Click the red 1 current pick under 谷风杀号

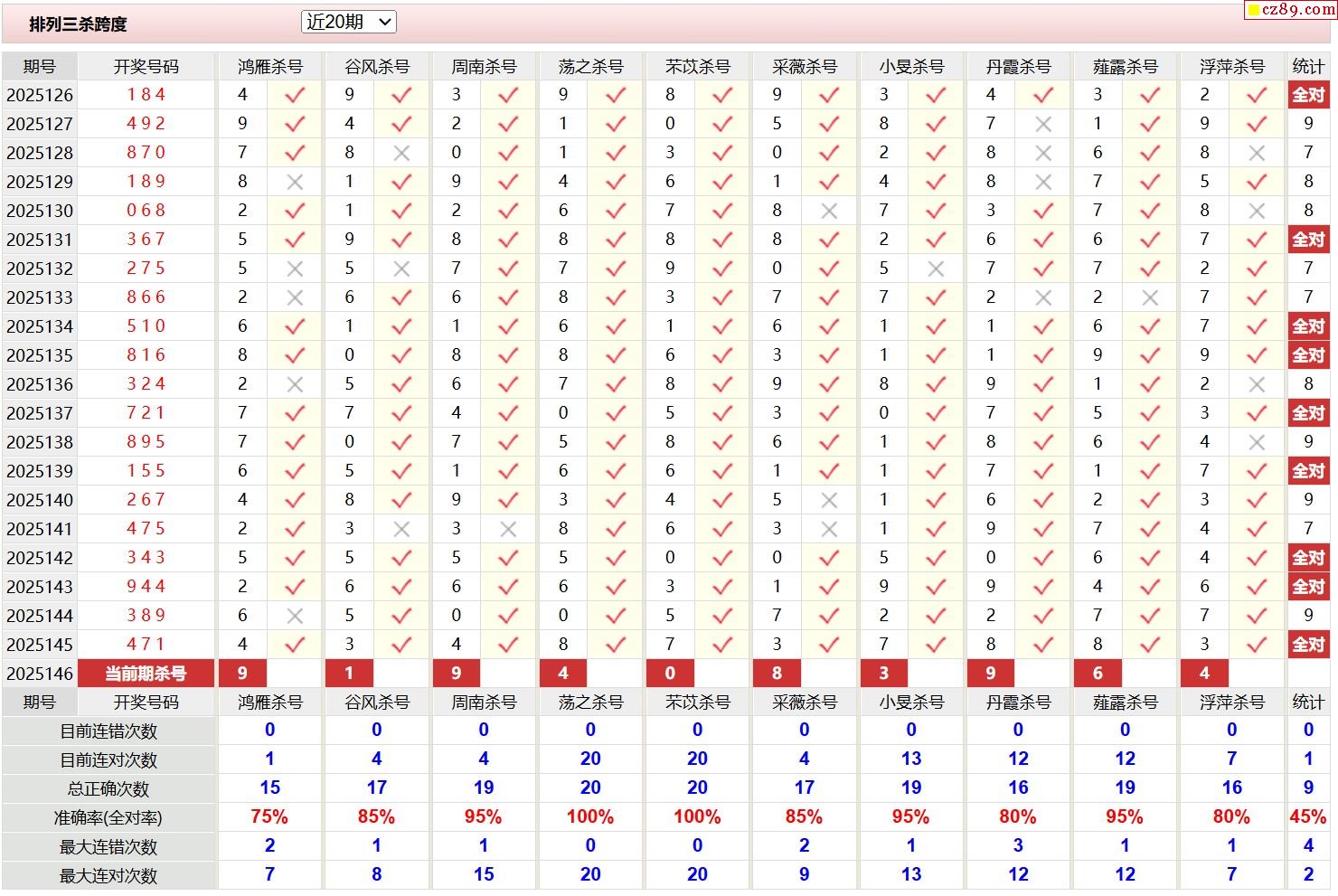349,674
